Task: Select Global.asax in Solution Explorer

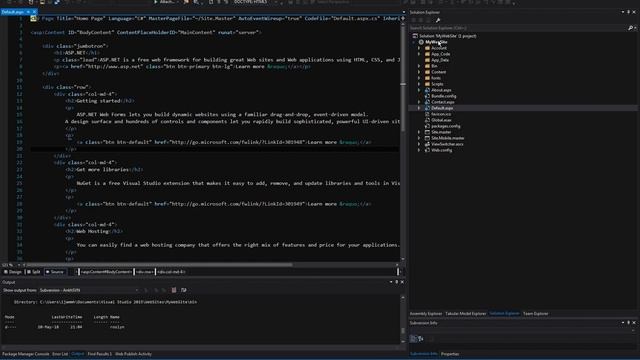Action: tap(441, 120)
